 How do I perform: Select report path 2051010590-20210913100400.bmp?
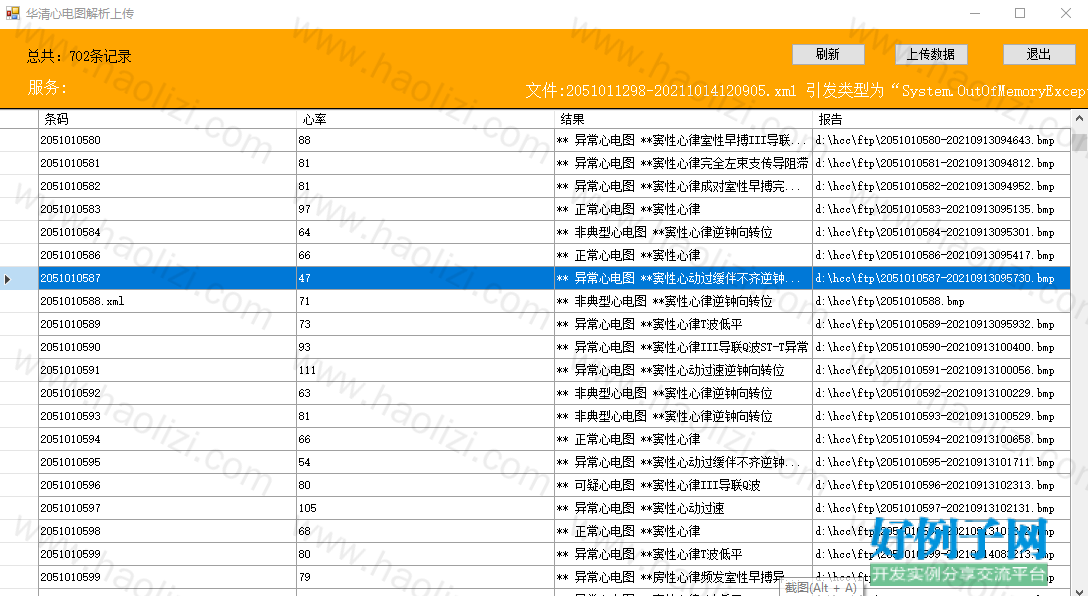click(x=942, y=347)
